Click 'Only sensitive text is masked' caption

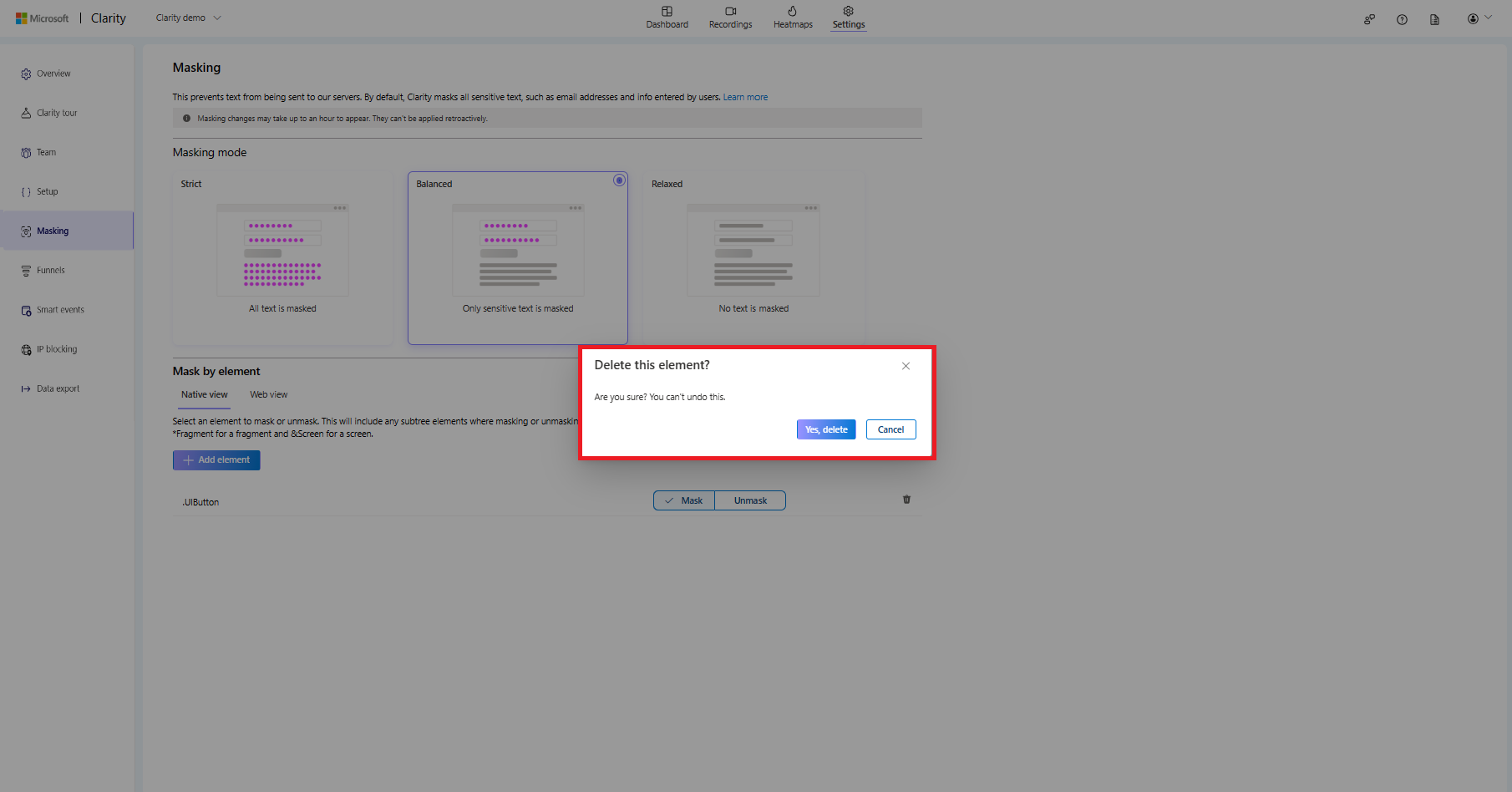click(x=518, y=309)
